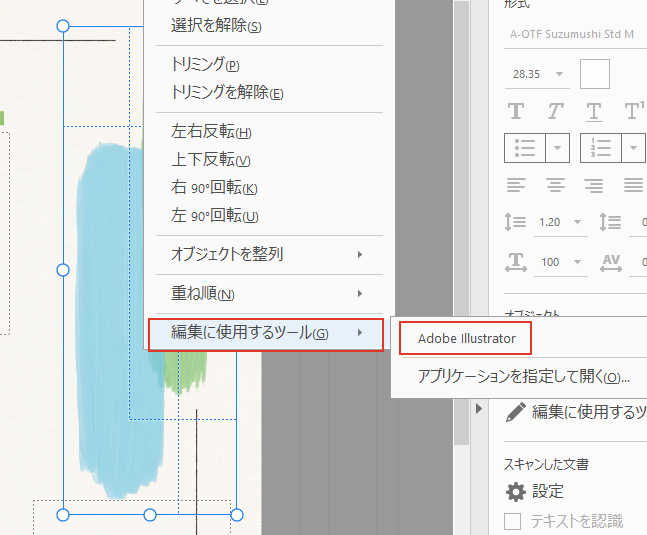Align text right
This screenshot has height=535, width=647.
pos(594,185)
